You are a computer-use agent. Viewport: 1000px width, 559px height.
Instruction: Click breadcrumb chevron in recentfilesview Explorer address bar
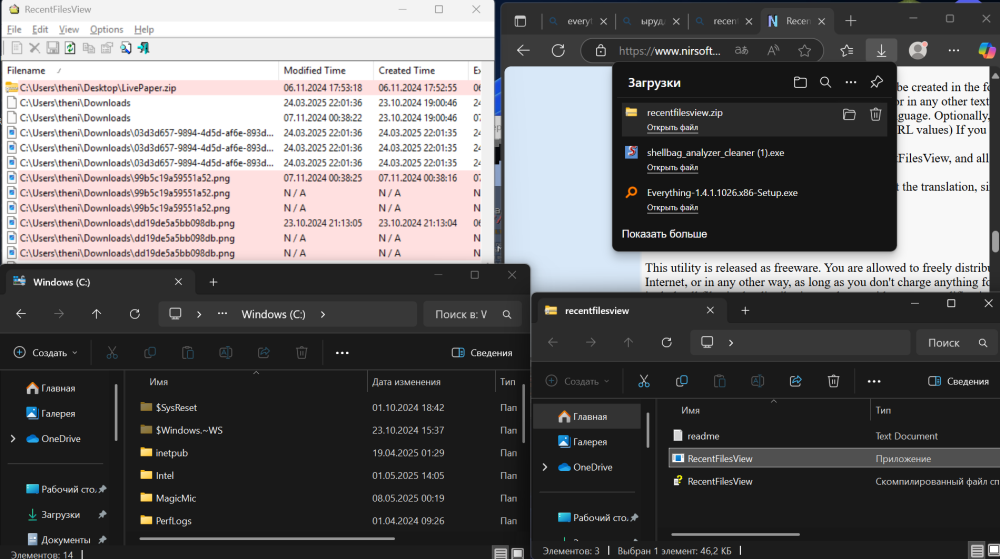pos(731,343)
